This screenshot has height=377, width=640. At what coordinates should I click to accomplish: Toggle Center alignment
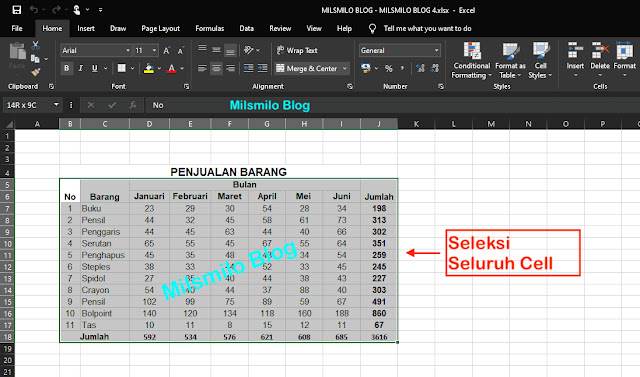216,68
